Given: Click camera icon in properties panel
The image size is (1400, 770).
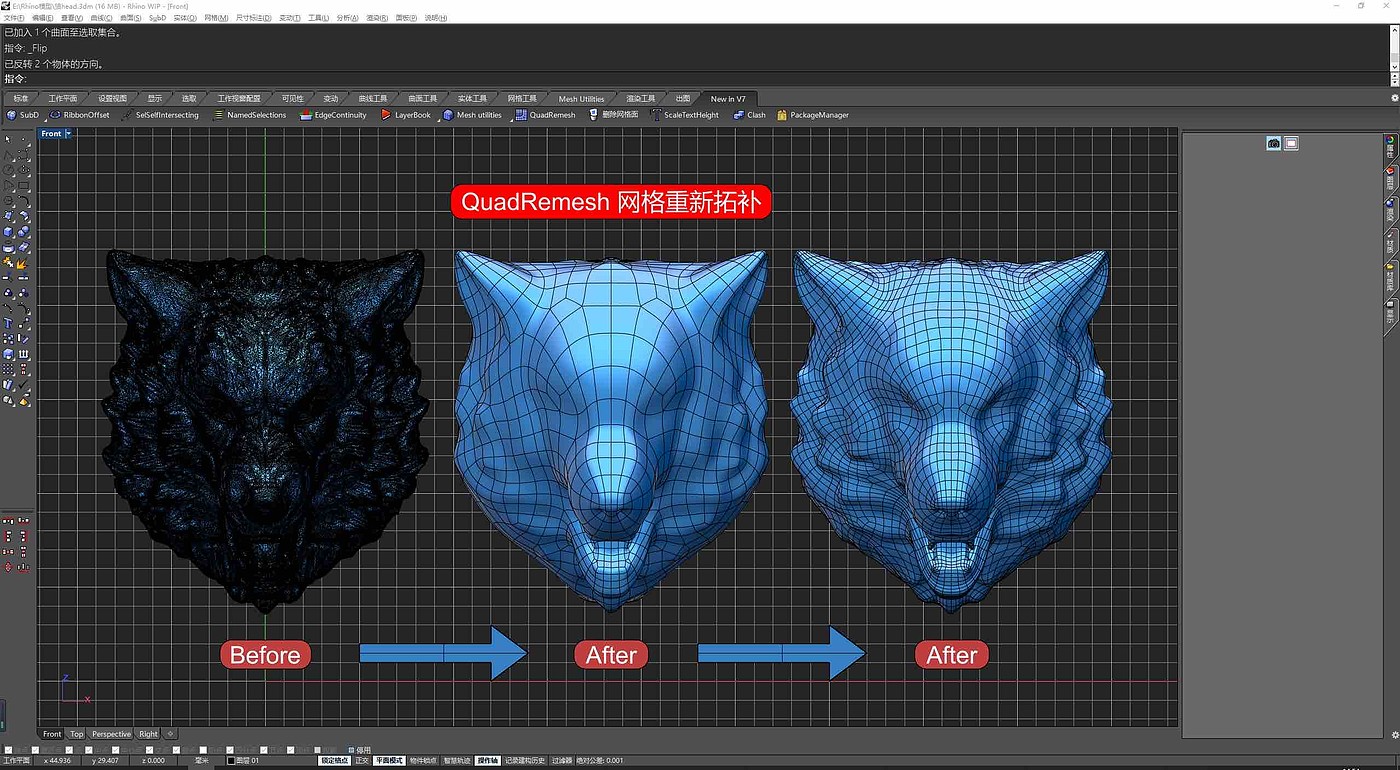Looking at the screenshot, I should pyautogui.click(x=1273, y=144).
